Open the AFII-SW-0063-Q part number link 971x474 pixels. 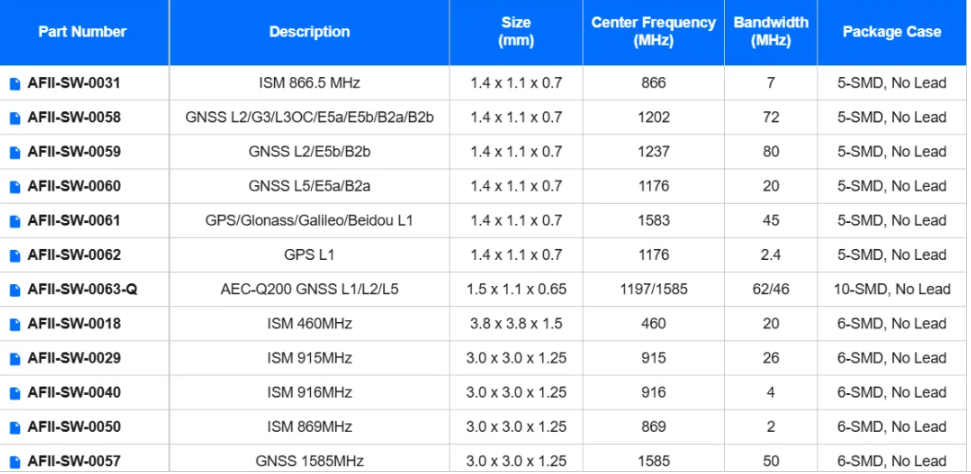82,289
